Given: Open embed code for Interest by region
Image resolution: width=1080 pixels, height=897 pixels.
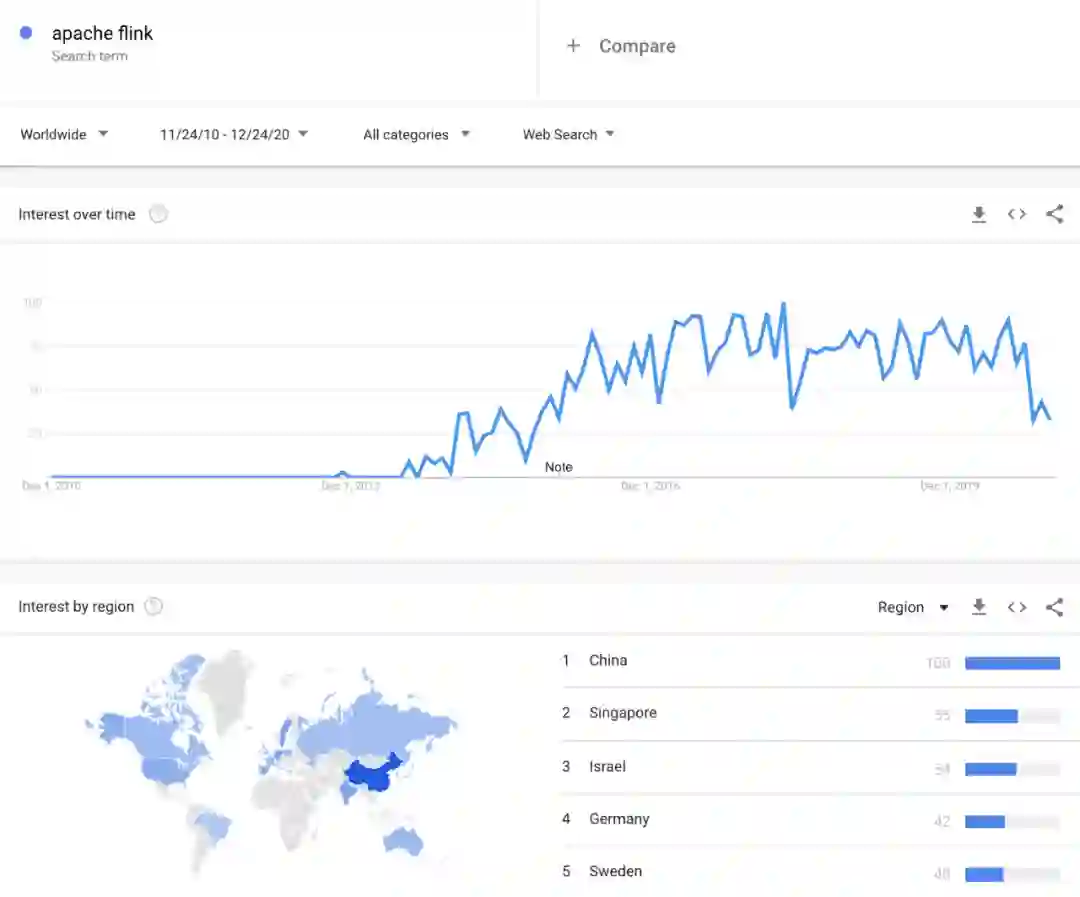Looking at the screenshot, I should [x=1017, y=607].
